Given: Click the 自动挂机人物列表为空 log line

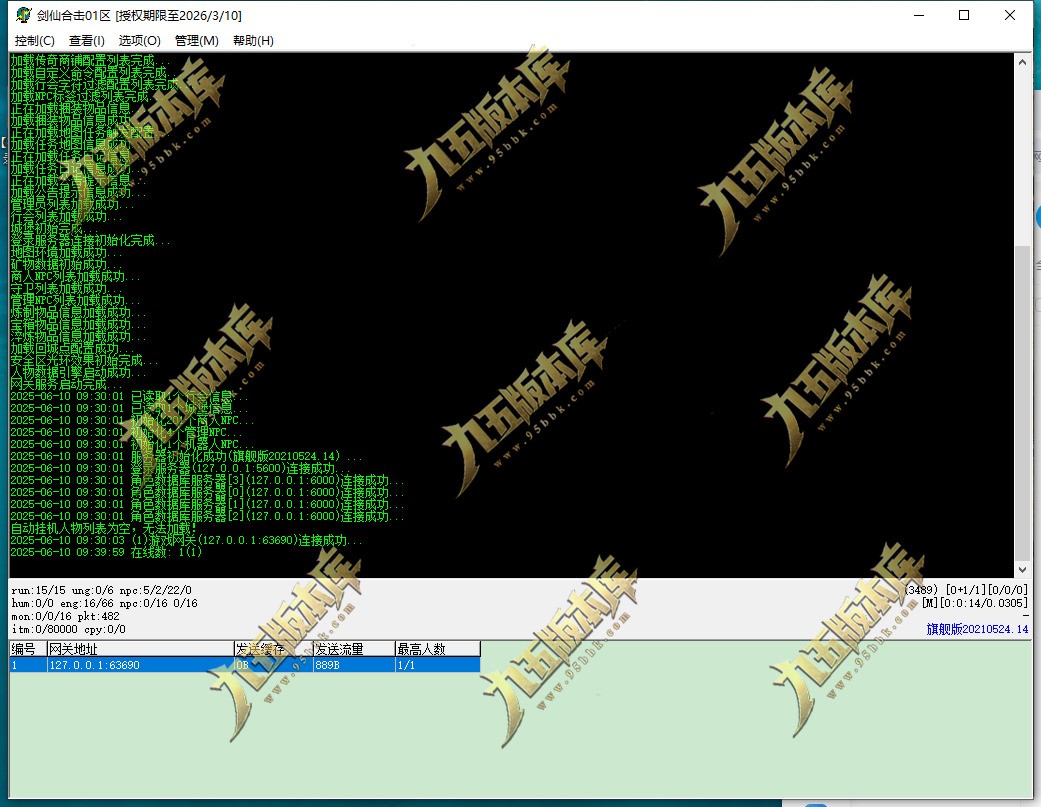Looking at the screenshot, I should click(104, 528).
